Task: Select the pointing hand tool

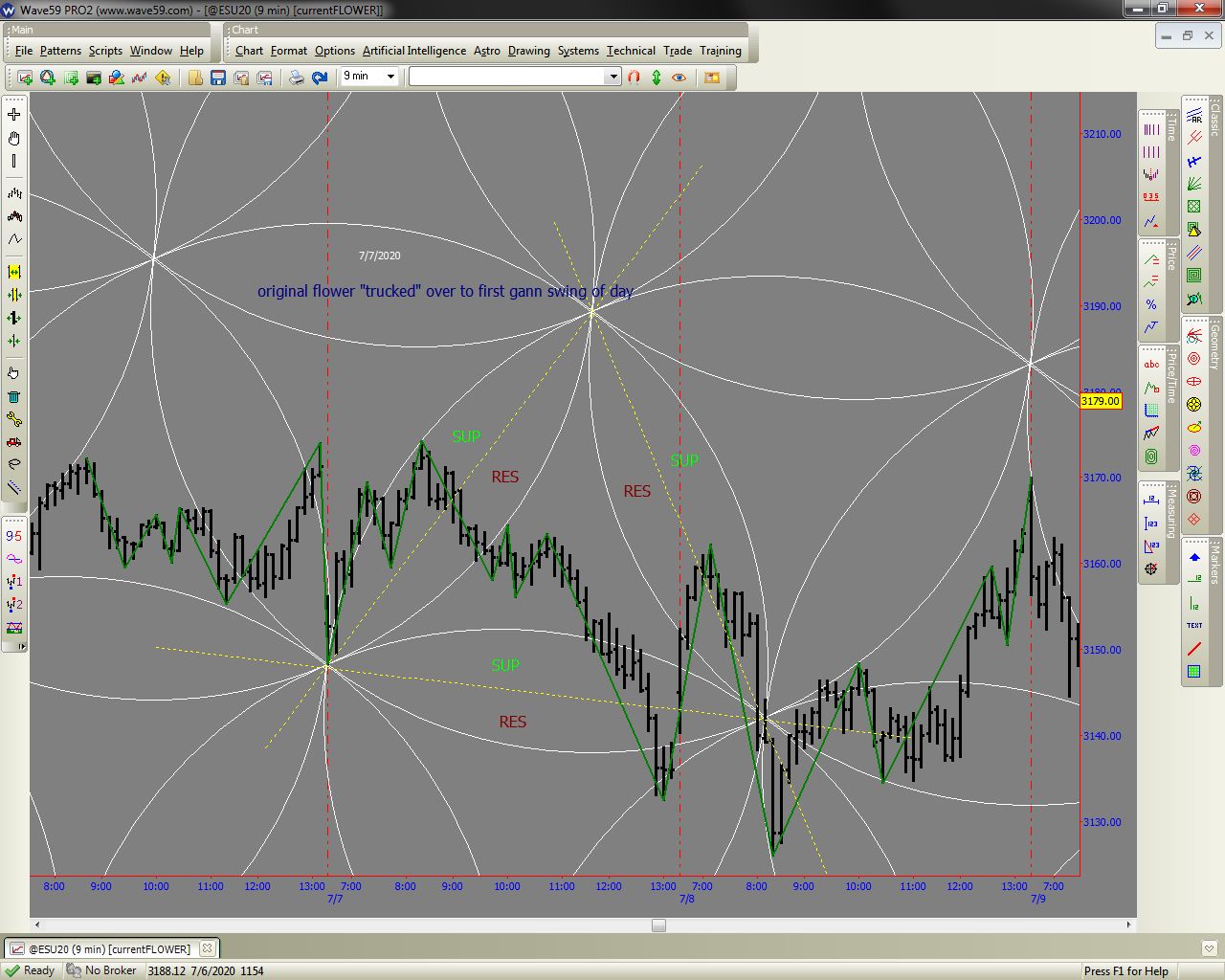Action: pos(14,373)
